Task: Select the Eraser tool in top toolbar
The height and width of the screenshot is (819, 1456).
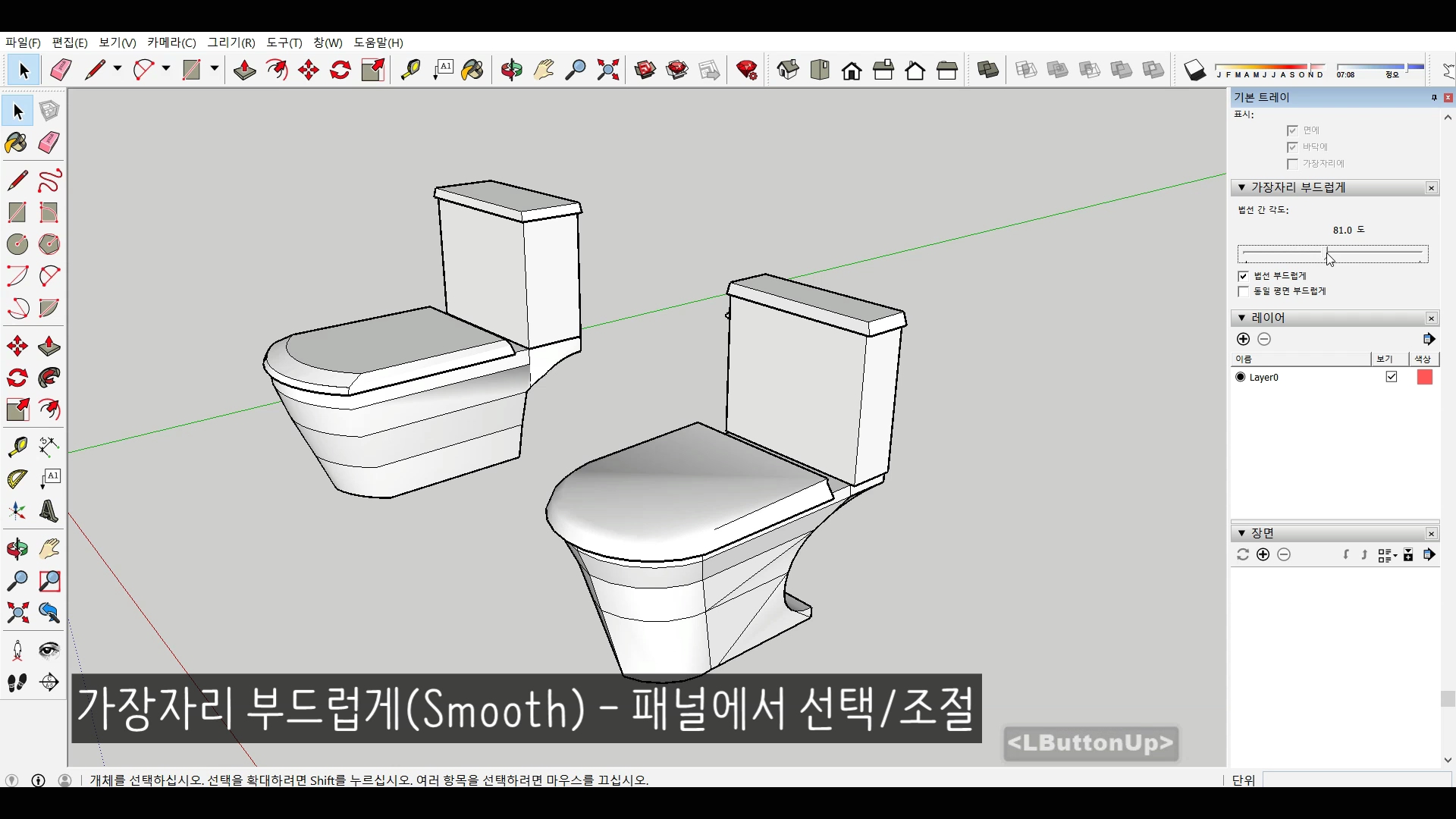Action: [61, 71]
